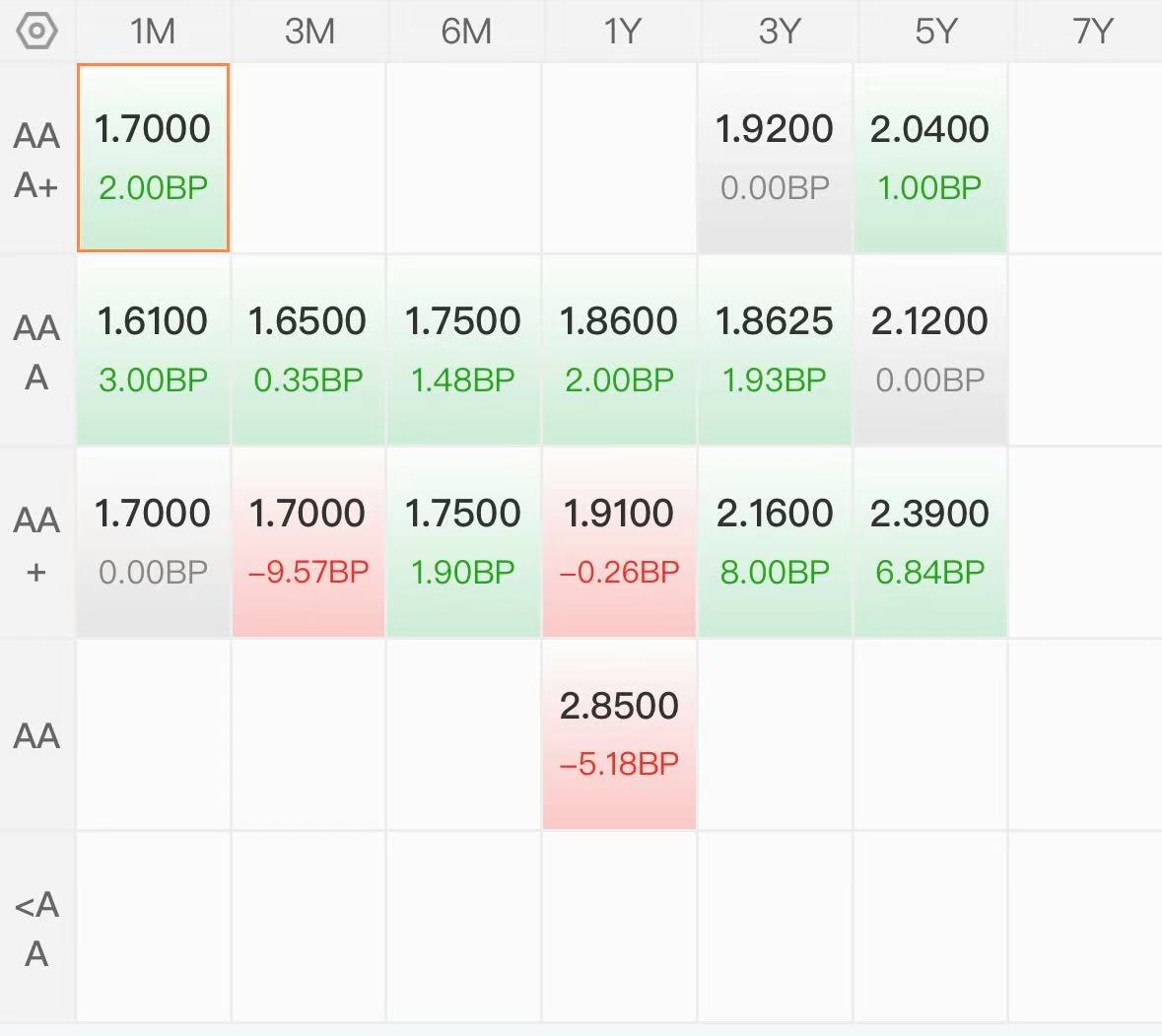Select the AAA 3M cell showing 1.6500

309,350
